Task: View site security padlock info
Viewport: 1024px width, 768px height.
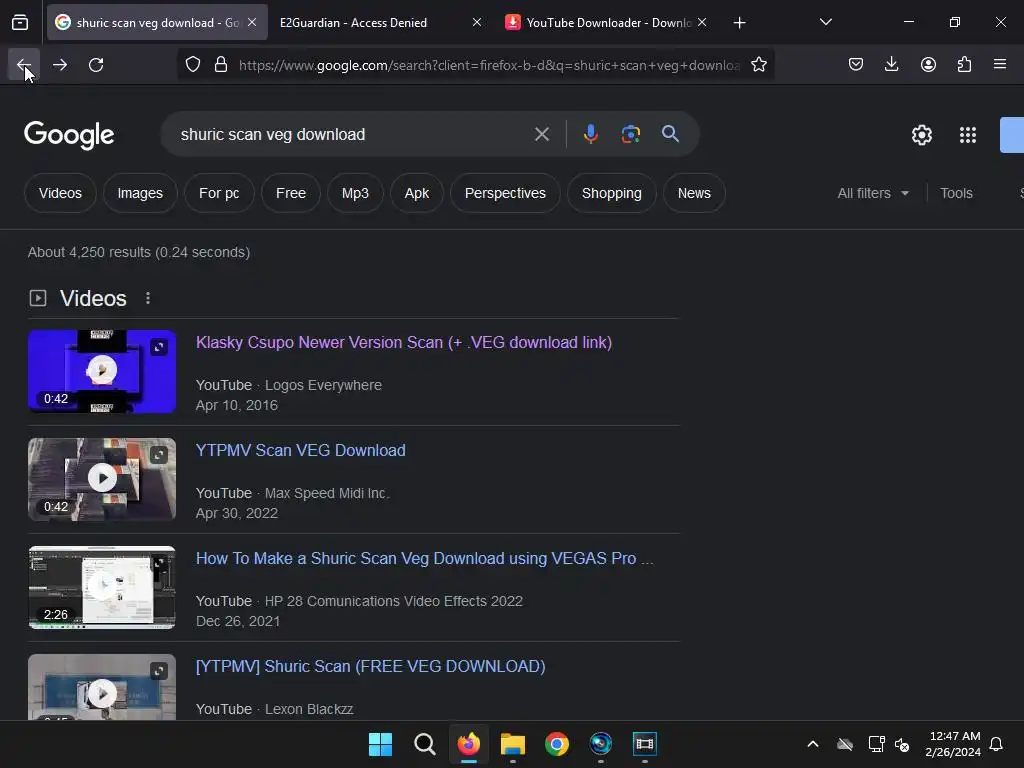Action: click(221, 65)
